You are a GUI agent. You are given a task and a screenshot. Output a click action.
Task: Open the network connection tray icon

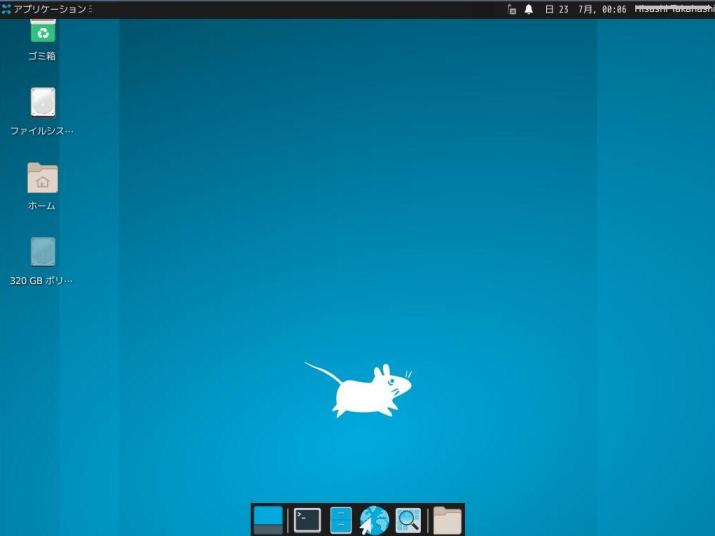point(512,9)
